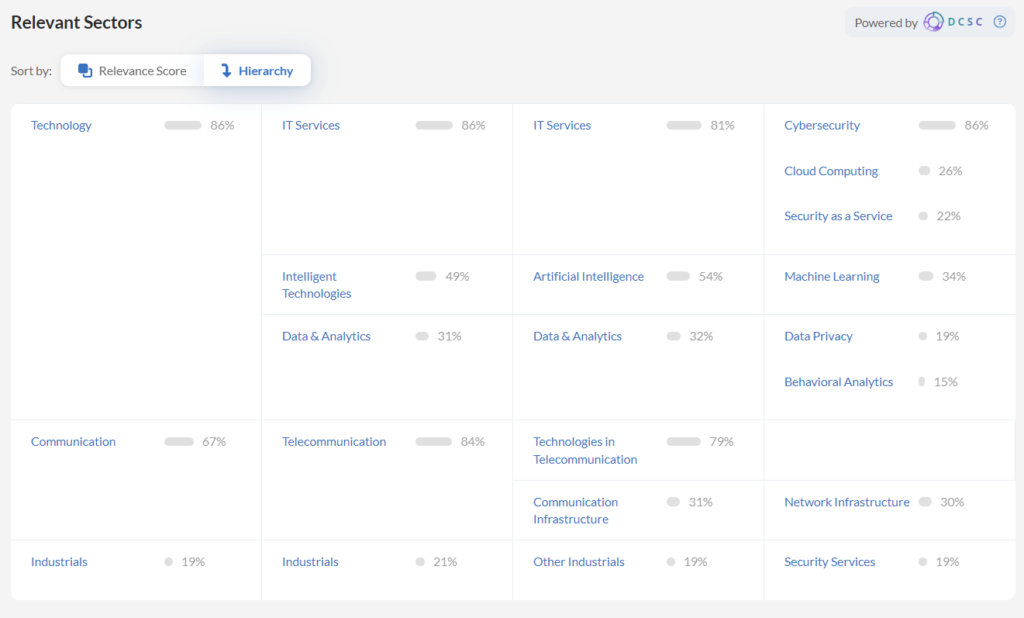Click the DCSC logo icon
This screenshot has height=618, width=1024.
933,22
